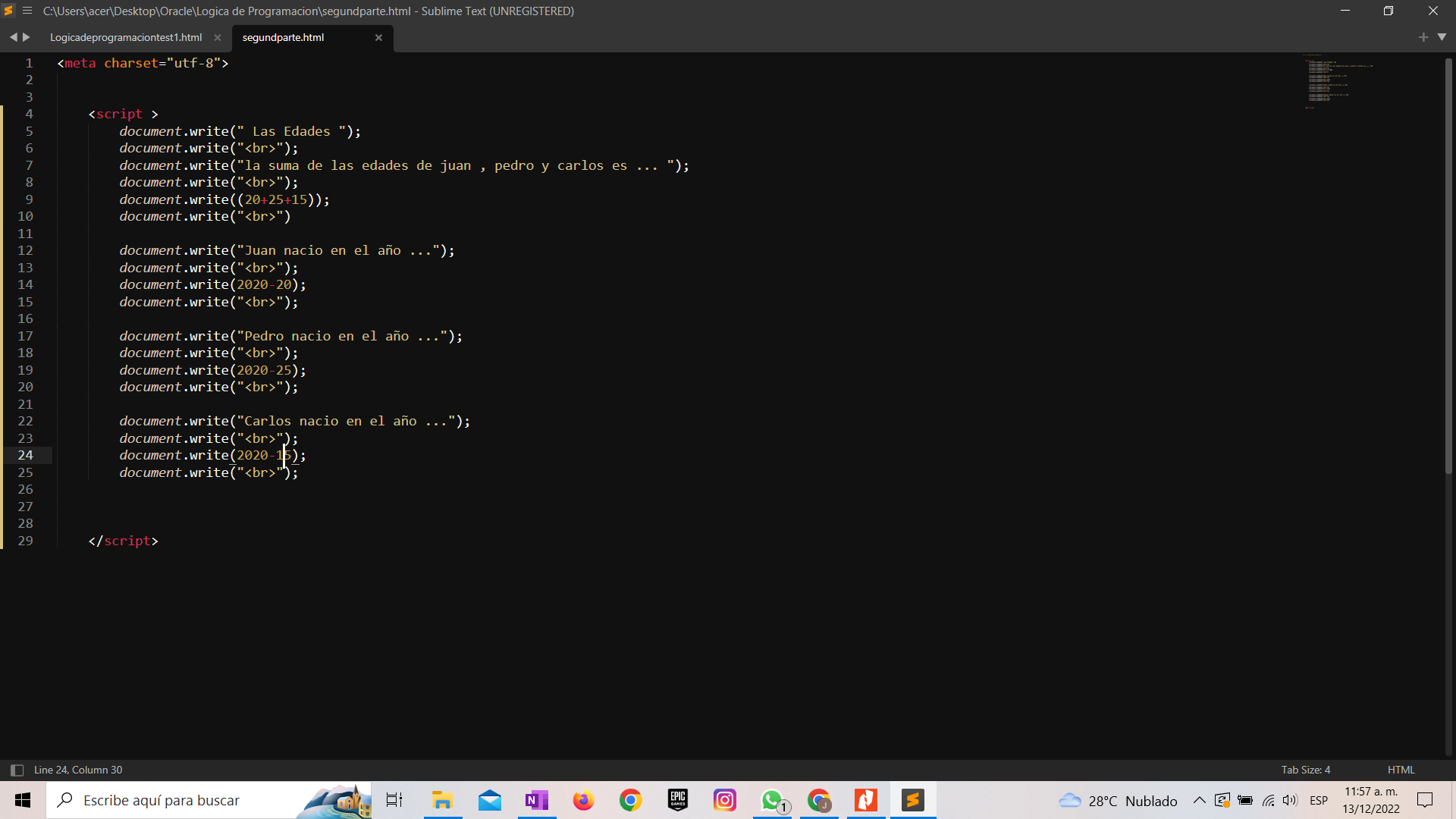Go to next tab with right arrow
This screenshot has width=1456, height=819.
27,37
